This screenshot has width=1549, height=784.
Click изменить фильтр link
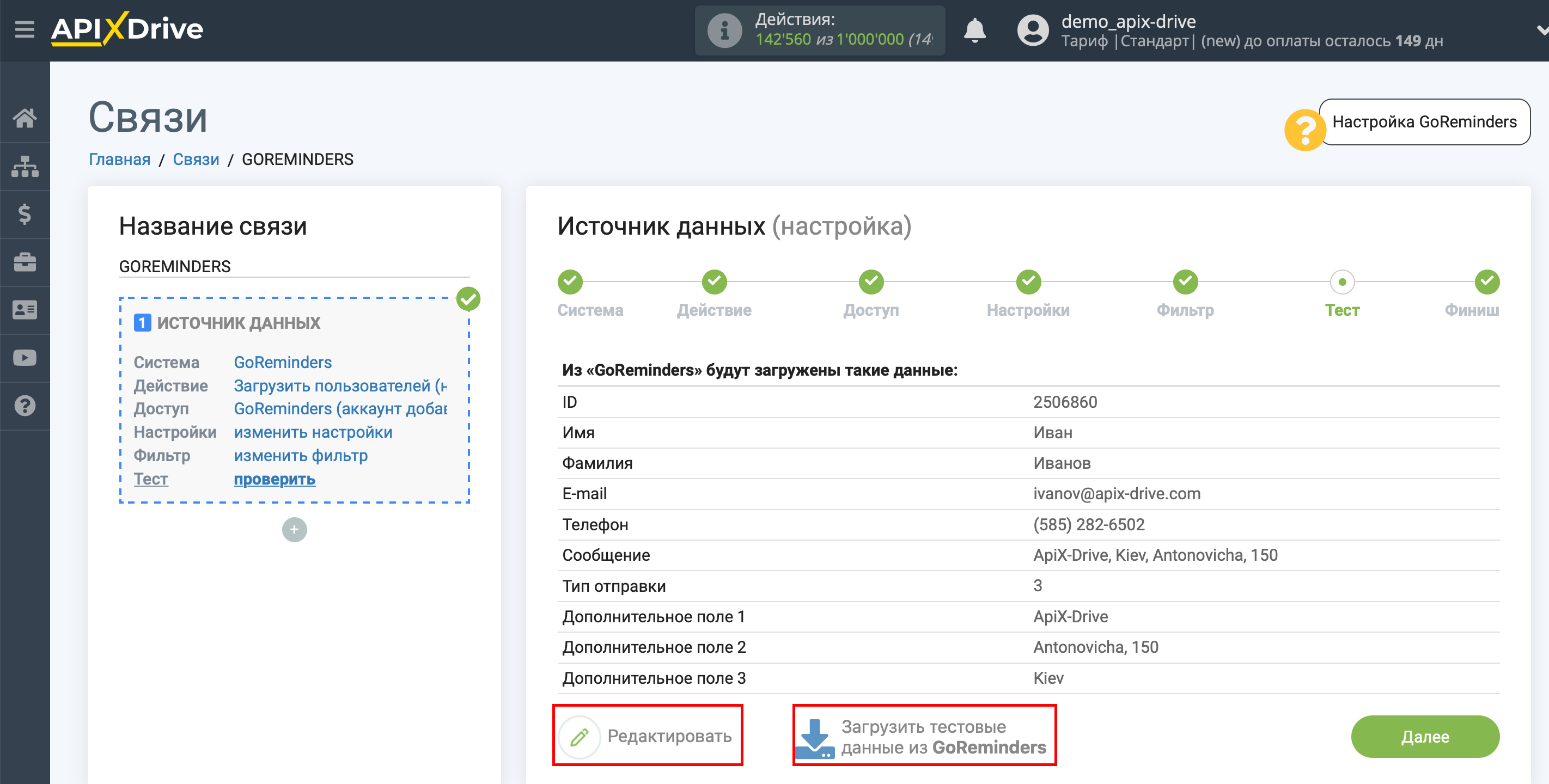click(301, 456)
